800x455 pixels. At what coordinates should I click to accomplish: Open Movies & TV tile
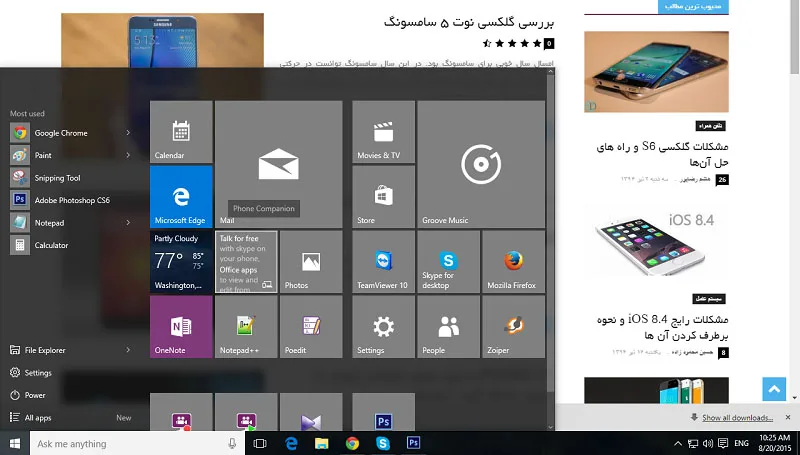(383, 132)
